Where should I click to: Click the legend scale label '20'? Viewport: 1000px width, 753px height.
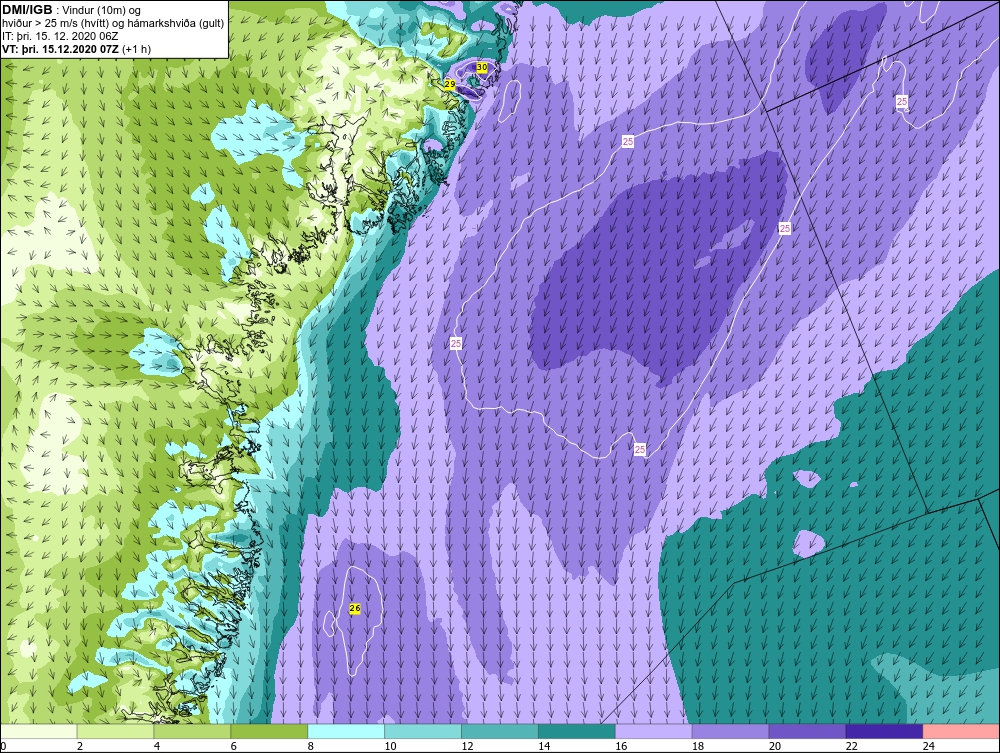click(775, 746)
